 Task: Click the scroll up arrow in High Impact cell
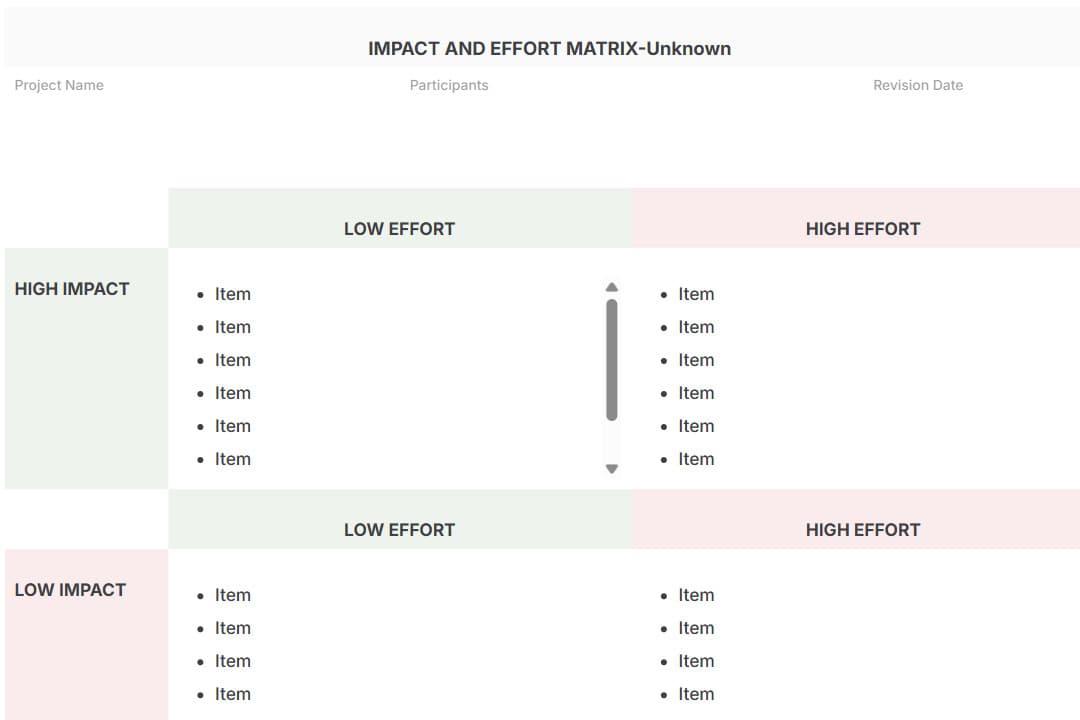612,288
